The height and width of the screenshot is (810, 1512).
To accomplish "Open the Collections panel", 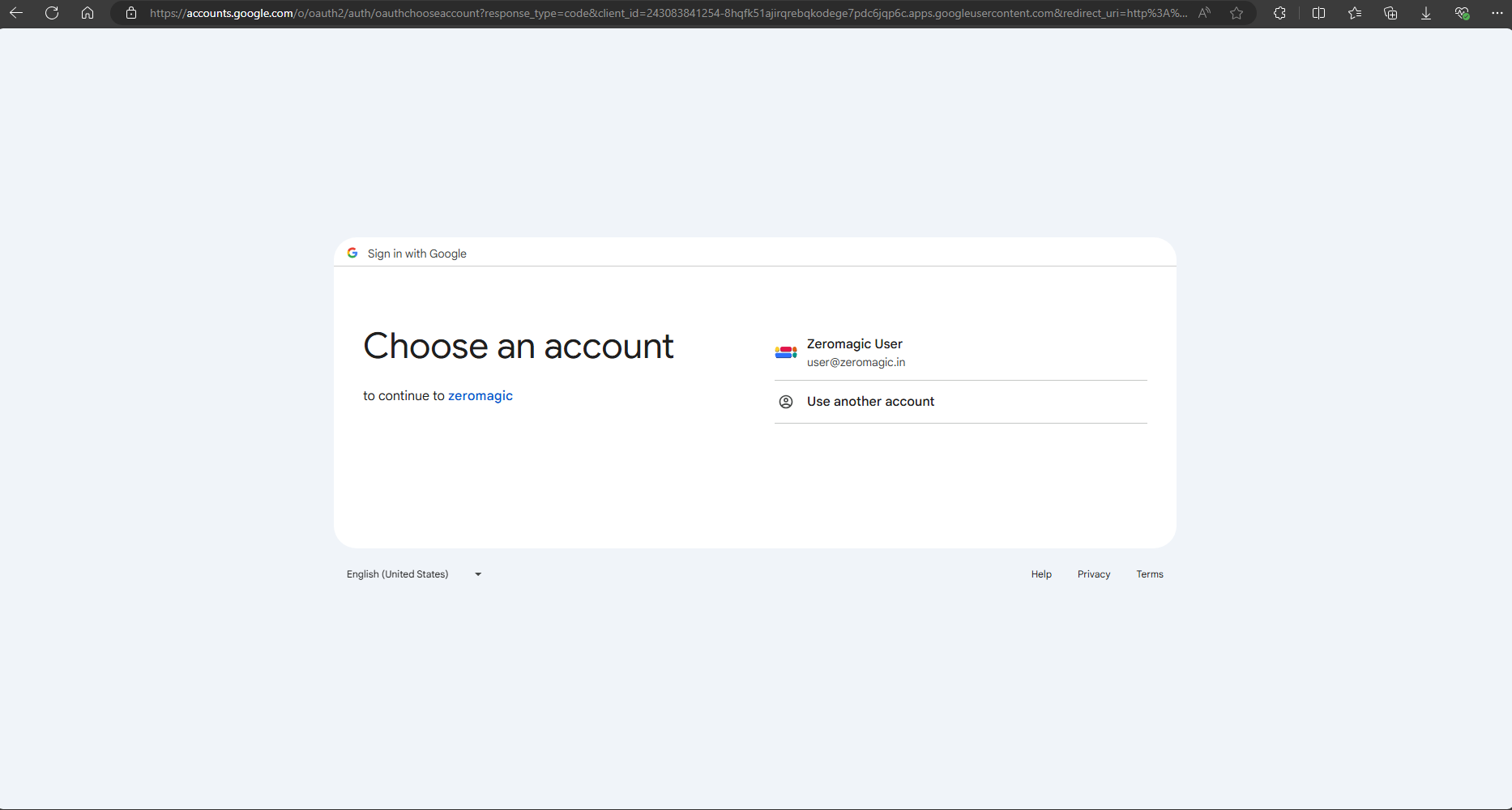I will point(1390,13).
